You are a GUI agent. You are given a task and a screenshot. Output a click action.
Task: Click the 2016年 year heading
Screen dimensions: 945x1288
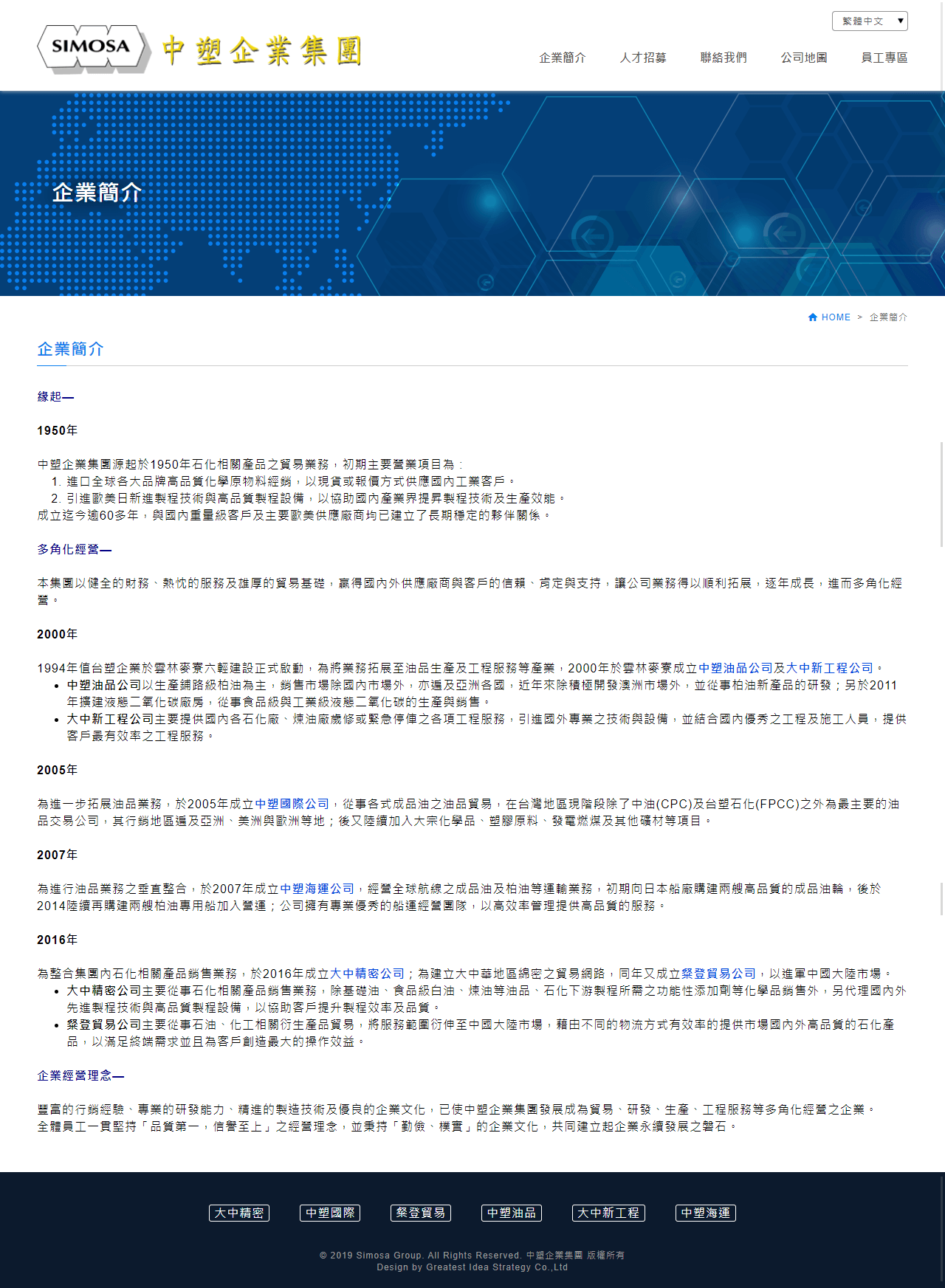(x=58, y=940)
